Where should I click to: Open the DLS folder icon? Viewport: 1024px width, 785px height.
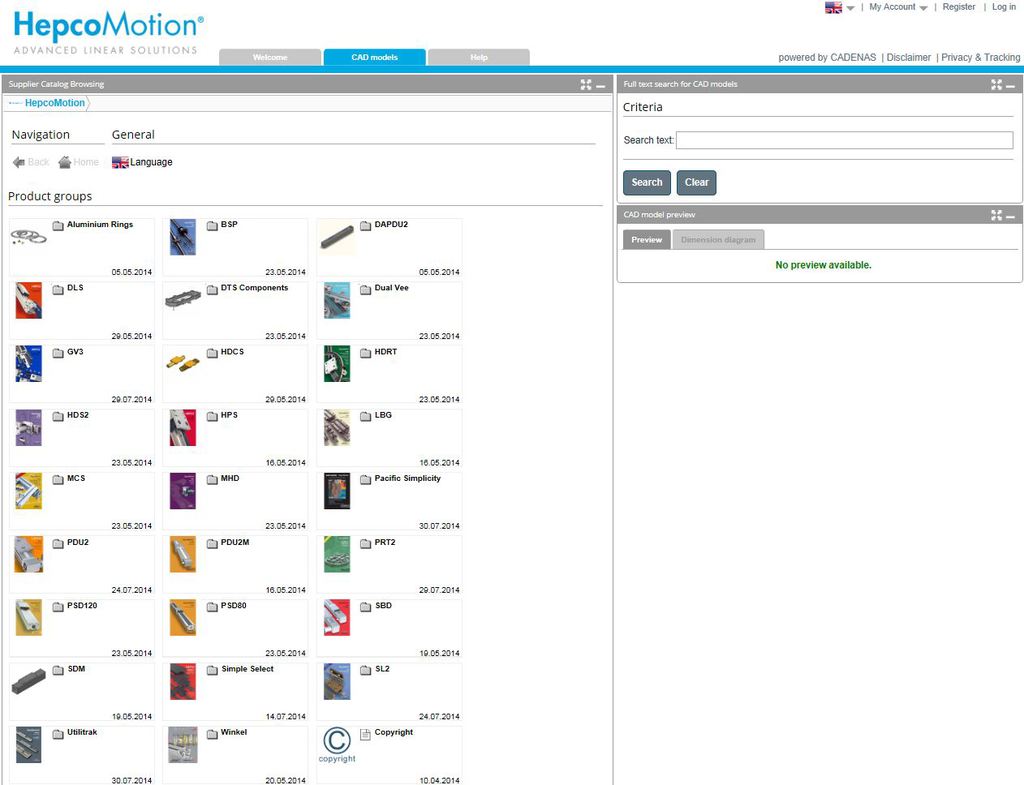[x=58, y=289]
